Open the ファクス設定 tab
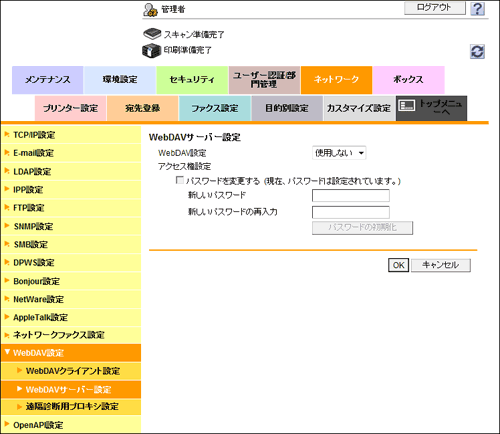Image resolution: width=500 pixels, height=434 pixels. click(x=215, y=108)
